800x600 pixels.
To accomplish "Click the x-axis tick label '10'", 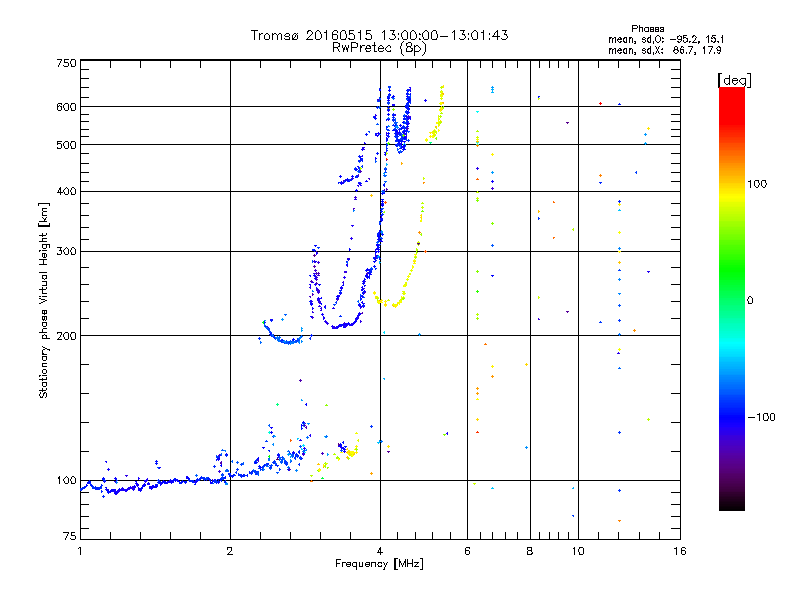I will [x=578, y=551].
